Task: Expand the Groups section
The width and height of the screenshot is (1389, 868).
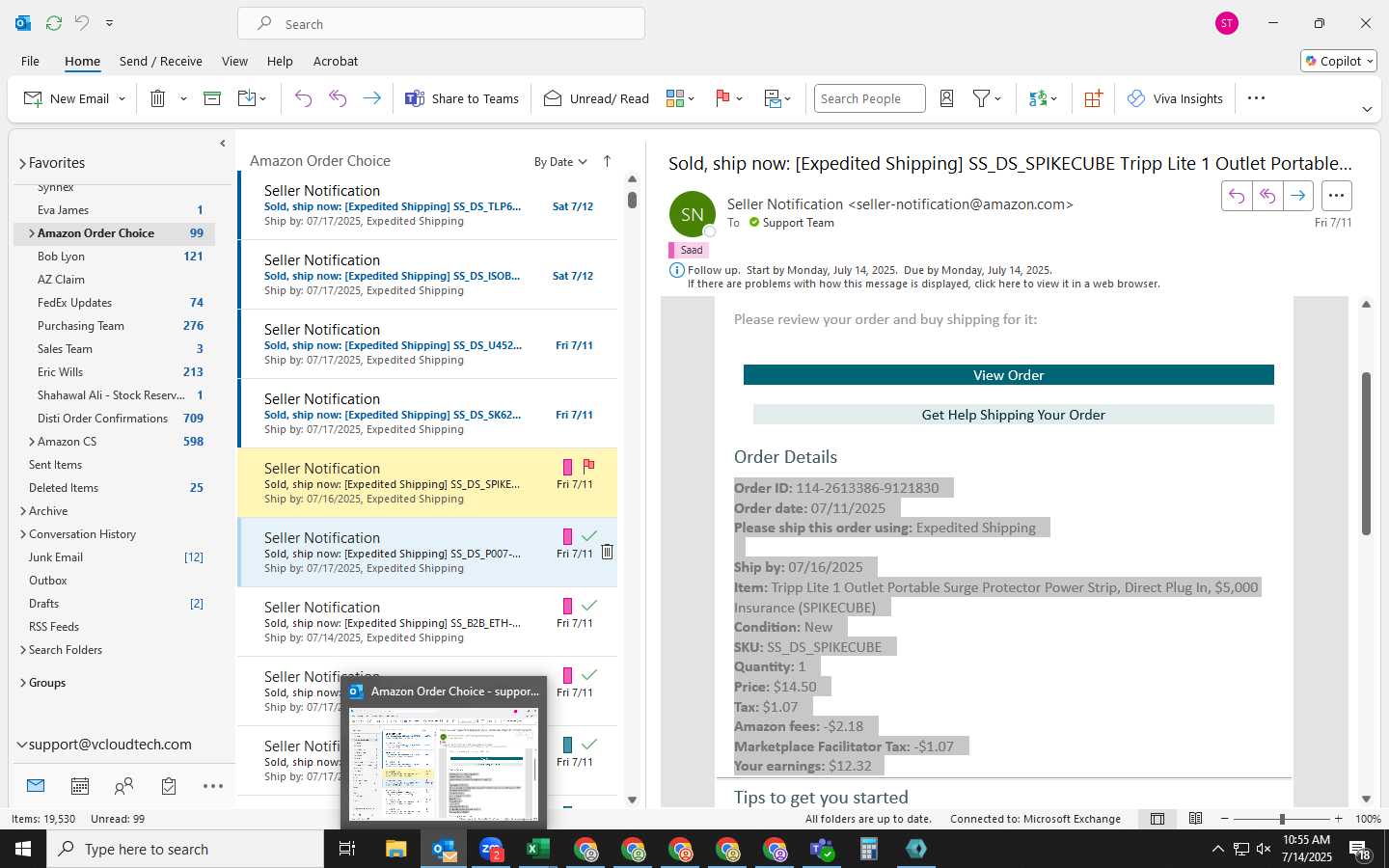Action: point(23,683)
